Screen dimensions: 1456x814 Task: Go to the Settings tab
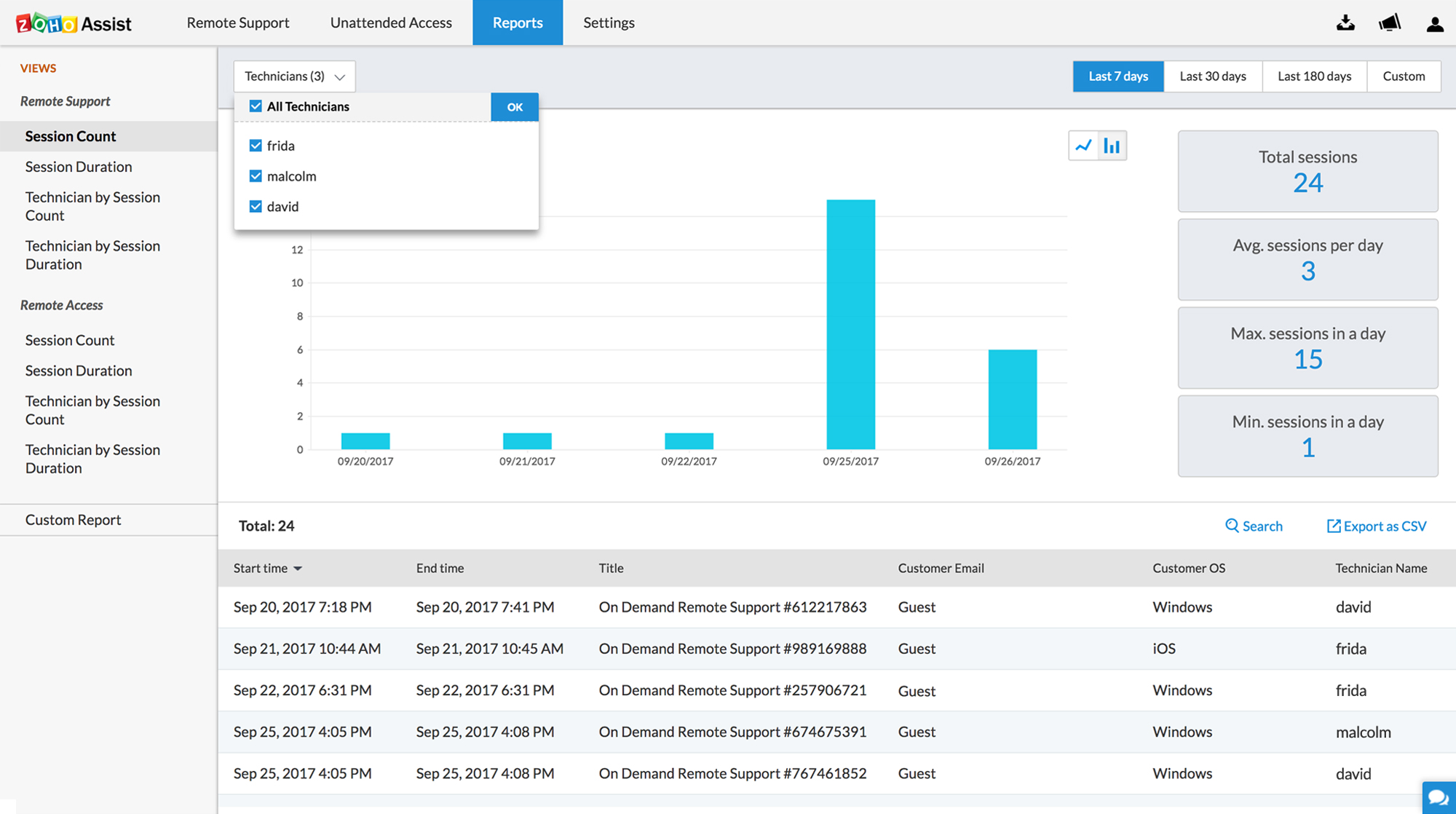(x=609, y=23)
